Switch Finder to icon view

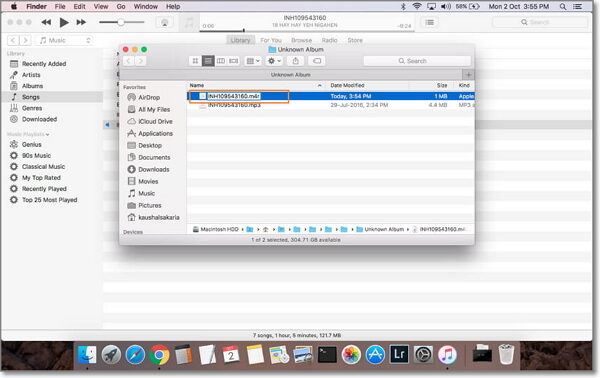[x=195, y=61]
